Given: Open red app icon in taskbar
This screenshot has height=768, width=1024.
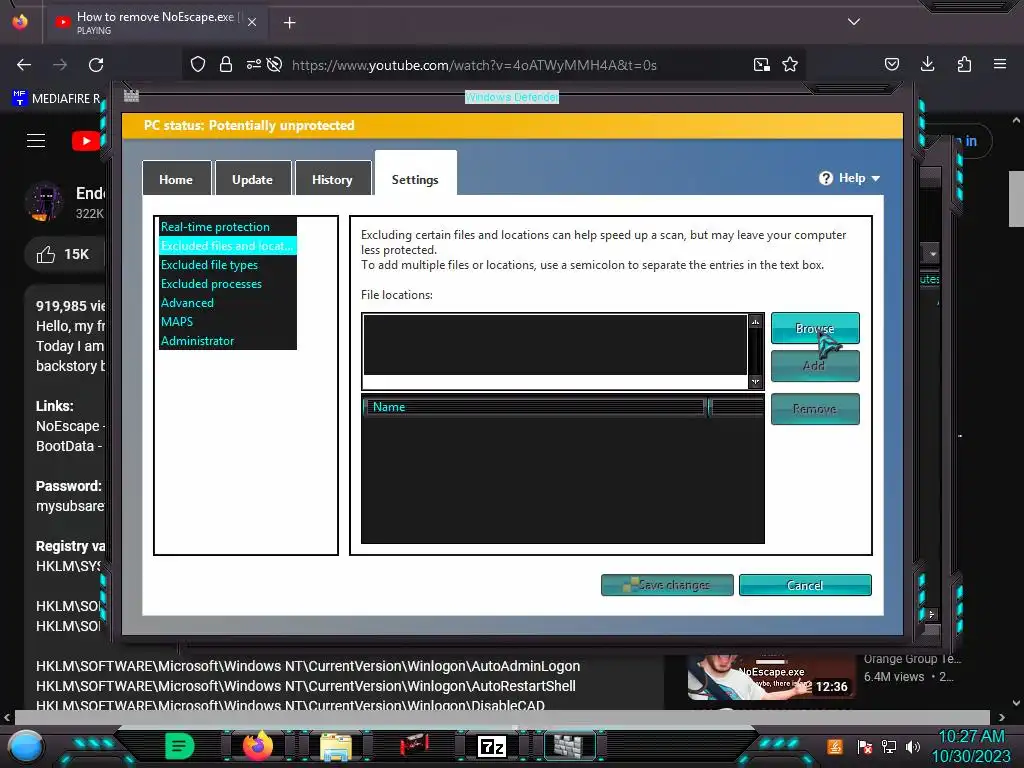Looking at the screenshot, I should (x=414, y=744).
